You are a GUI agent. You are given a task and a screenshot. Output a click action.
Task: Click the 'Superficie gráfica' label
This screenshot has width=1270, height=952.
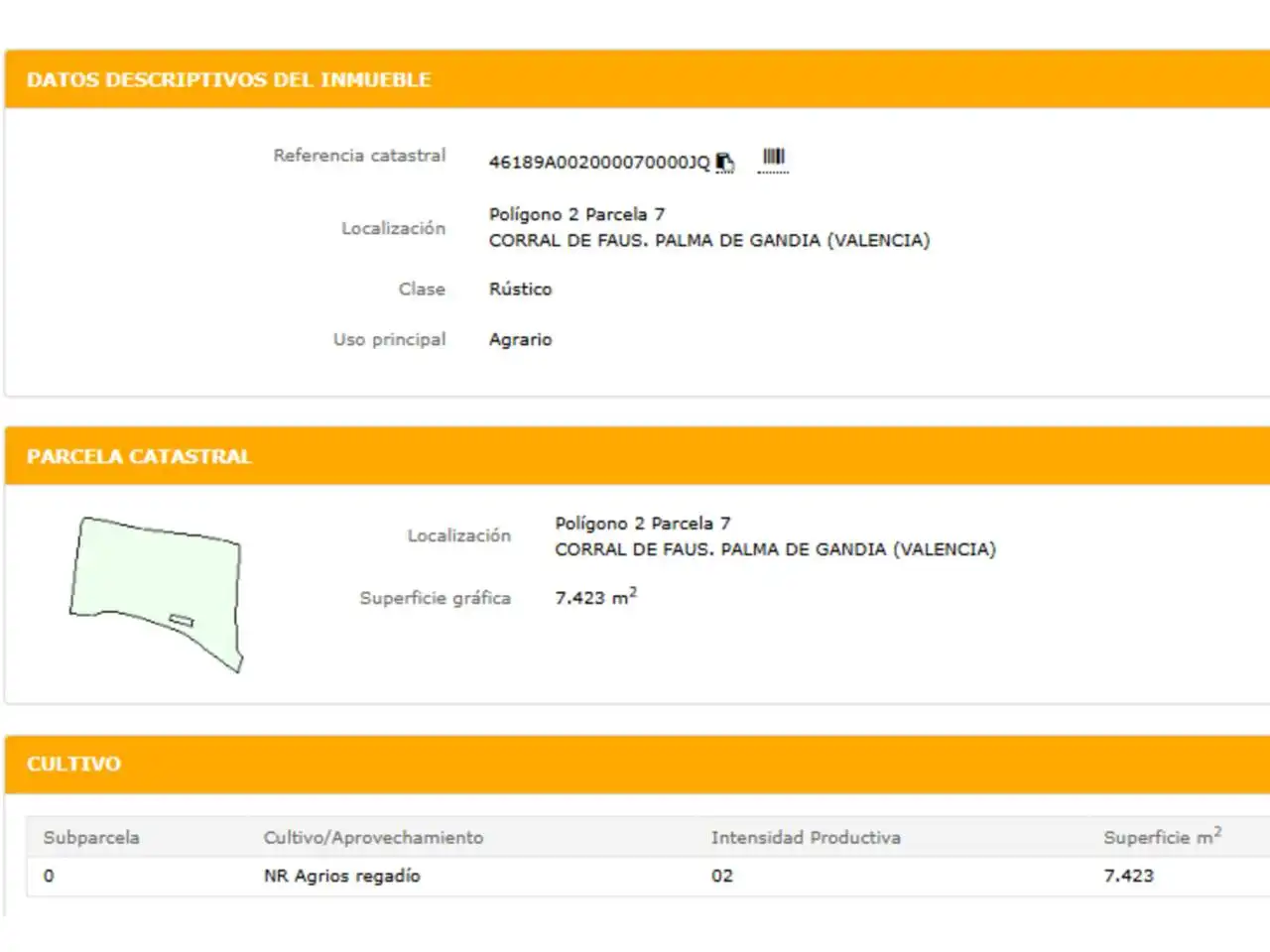(435, 598)
